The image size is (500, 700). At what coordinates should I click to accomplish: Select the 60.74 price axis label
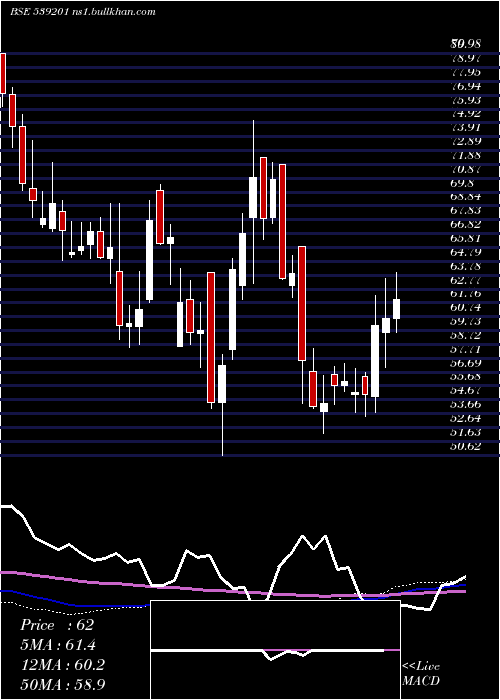(466, 308)
